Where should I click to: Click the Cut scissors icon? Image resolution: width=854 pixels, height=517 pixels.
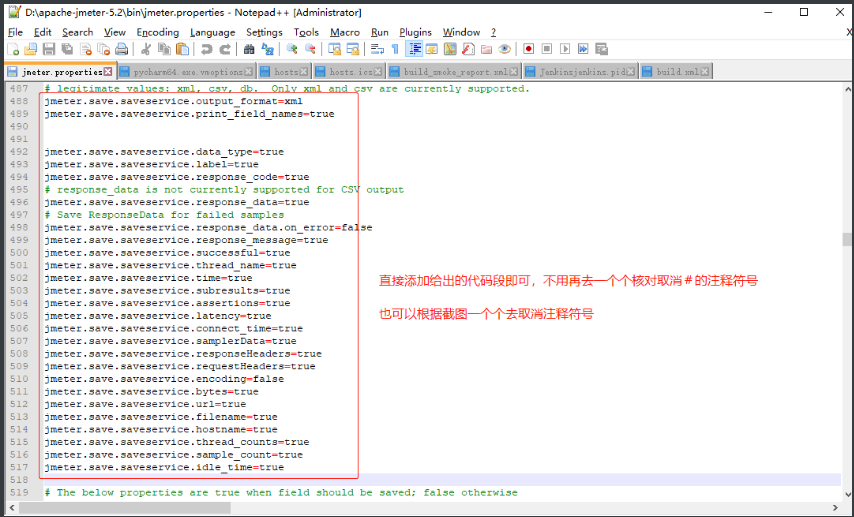tap(145, 50)
